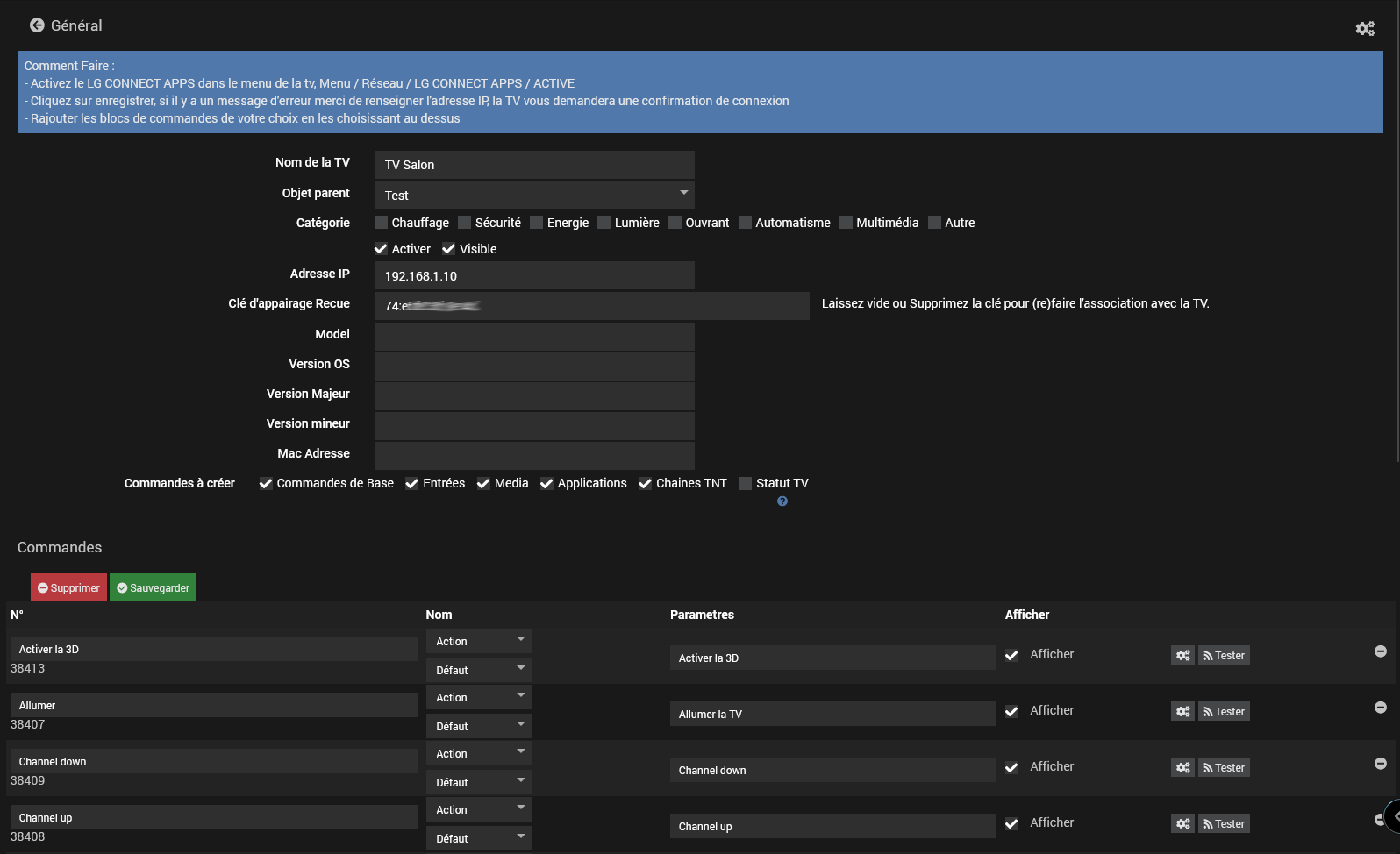1400x854 pixels.
Task: Open settings gears for Allumer command
Action: pos(1182,712)
